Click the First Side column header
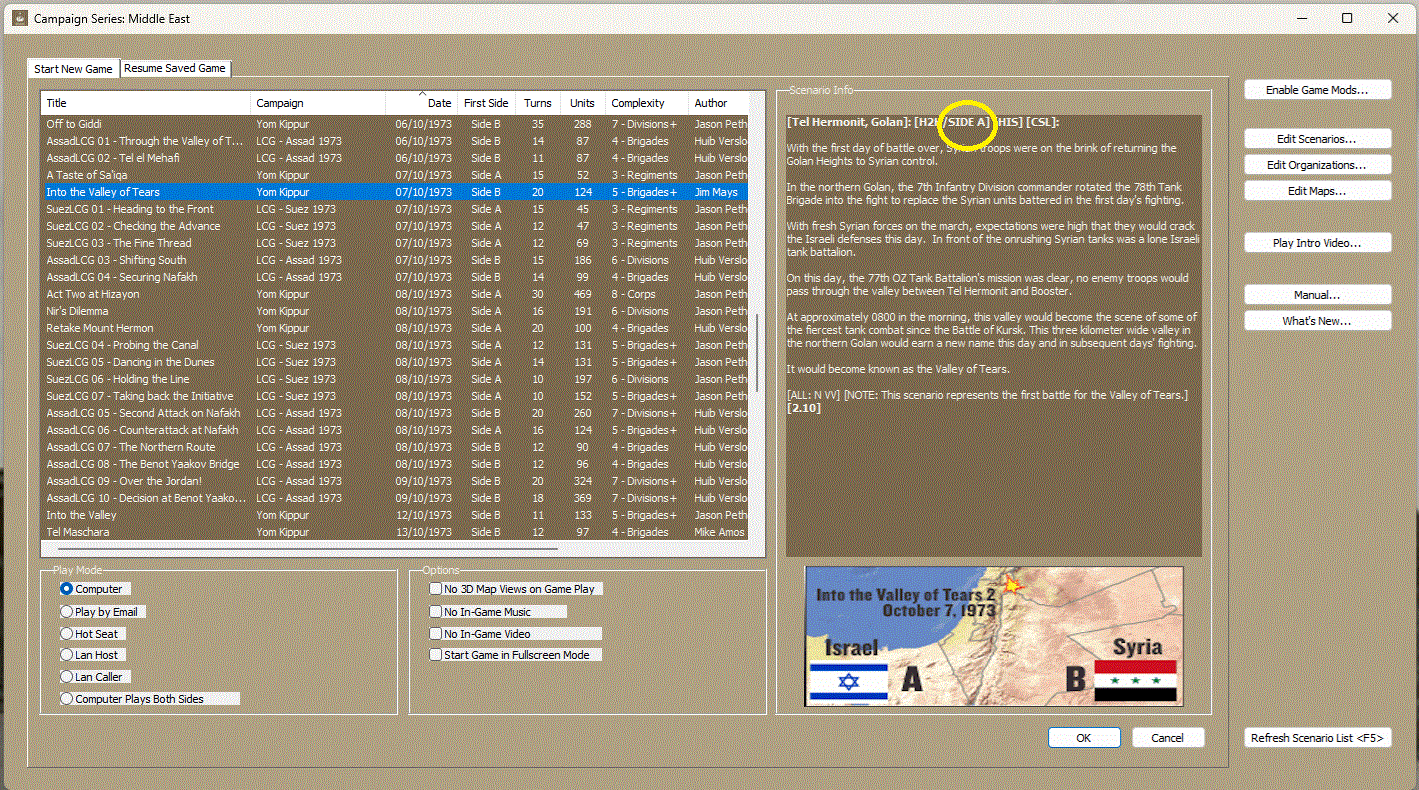 487,103
